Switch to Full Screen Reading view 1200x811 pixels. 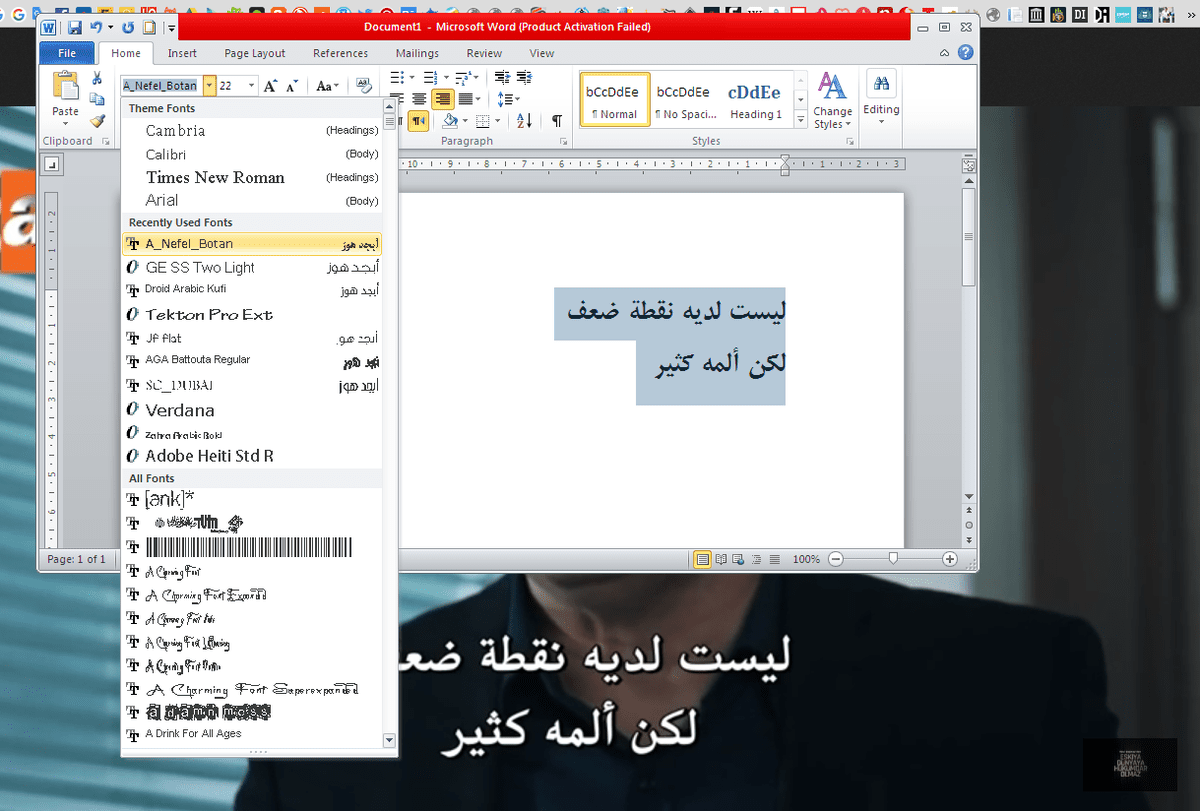[720, 559]
